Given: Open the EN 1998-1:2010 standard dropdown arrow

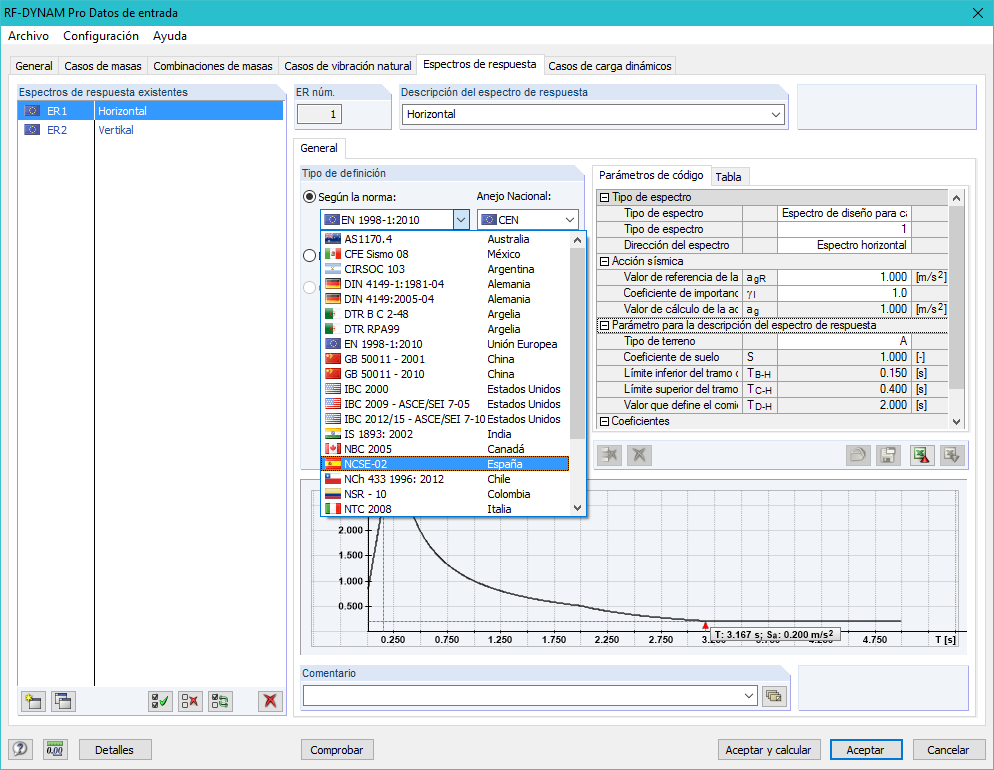Looking at the screenshot, I should [461, 220].
